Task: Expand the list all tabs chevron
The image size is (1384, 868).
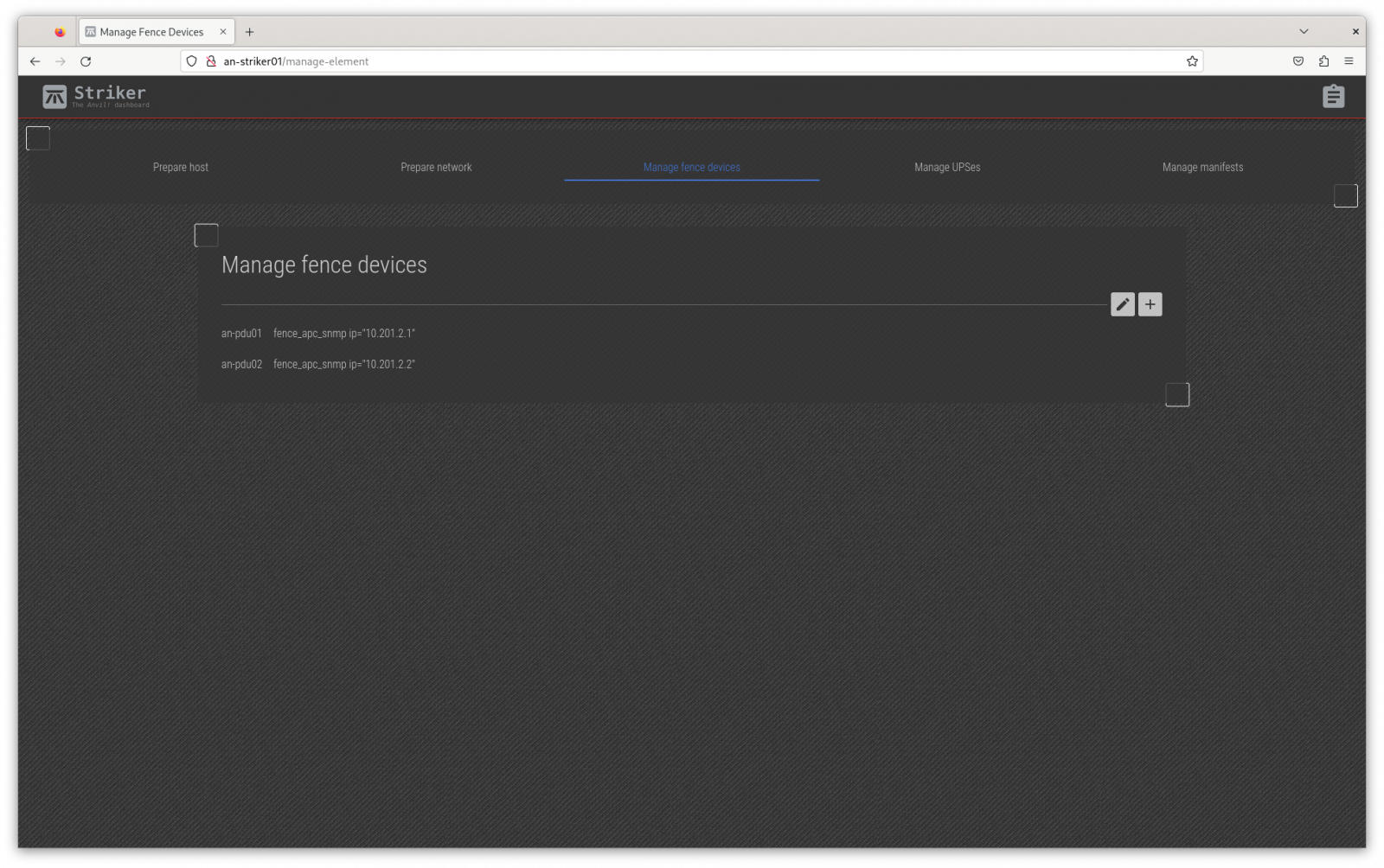Action: tap(1304, 32)
